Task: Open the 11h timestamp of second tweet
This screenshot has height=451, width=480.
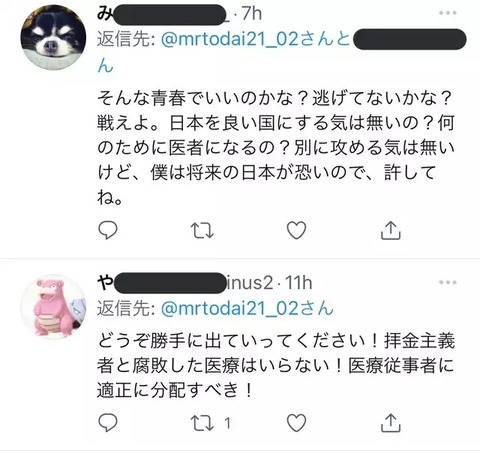Action: tap(299, 283)
